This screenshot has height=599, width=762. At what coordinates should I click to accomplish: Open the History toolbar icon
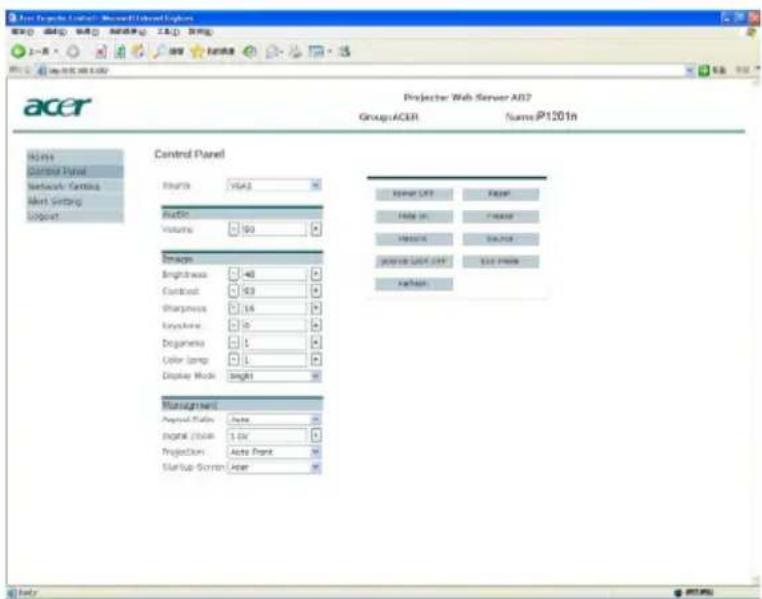(250, 51)
